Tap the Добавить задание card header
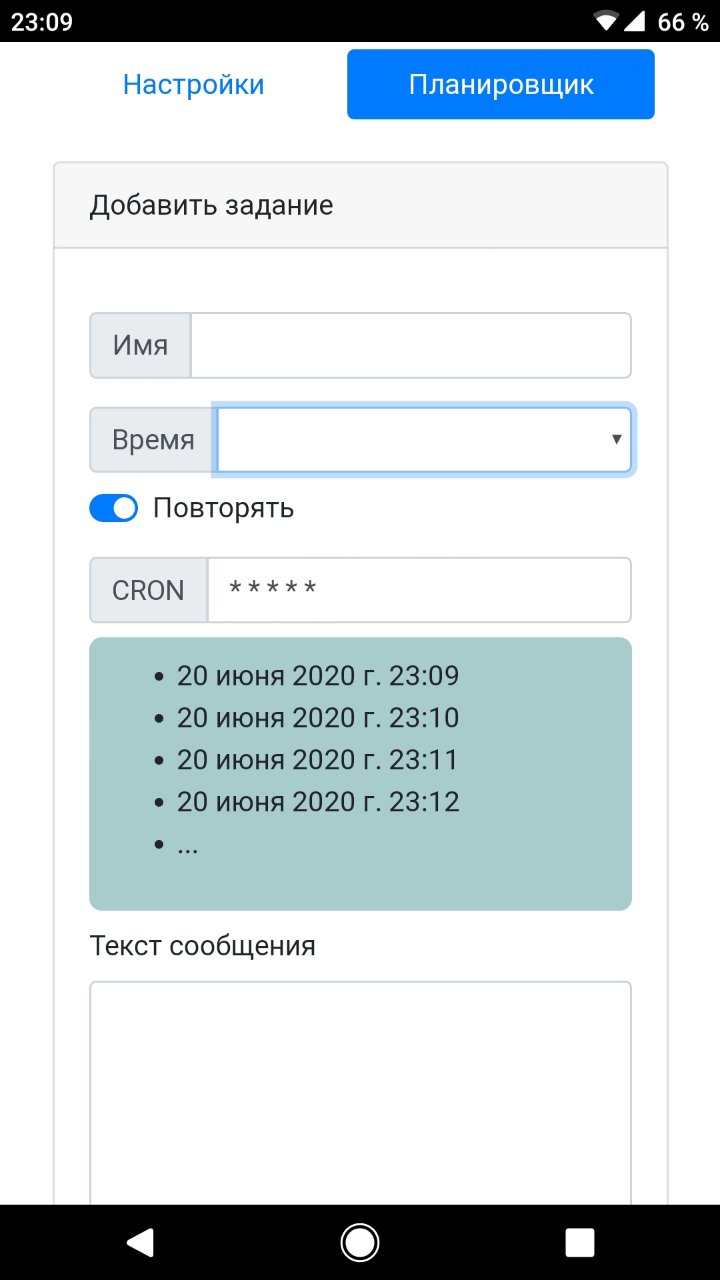The image size is (720, 1280). [x=360, y=206]
